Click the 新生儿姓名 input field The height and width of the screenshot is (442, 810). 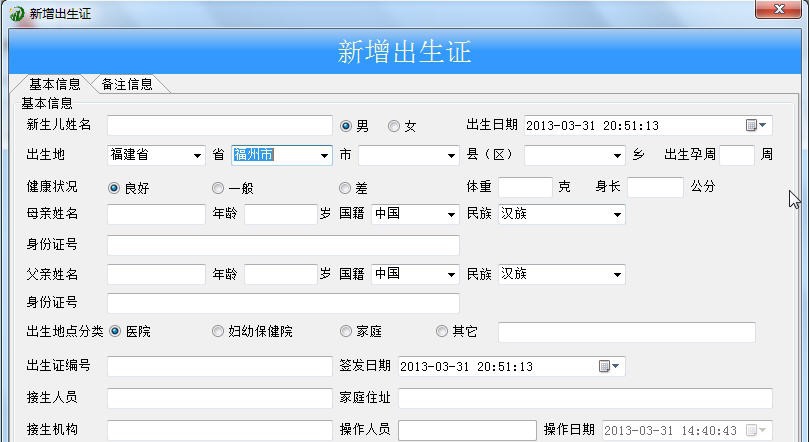(220, 125)
